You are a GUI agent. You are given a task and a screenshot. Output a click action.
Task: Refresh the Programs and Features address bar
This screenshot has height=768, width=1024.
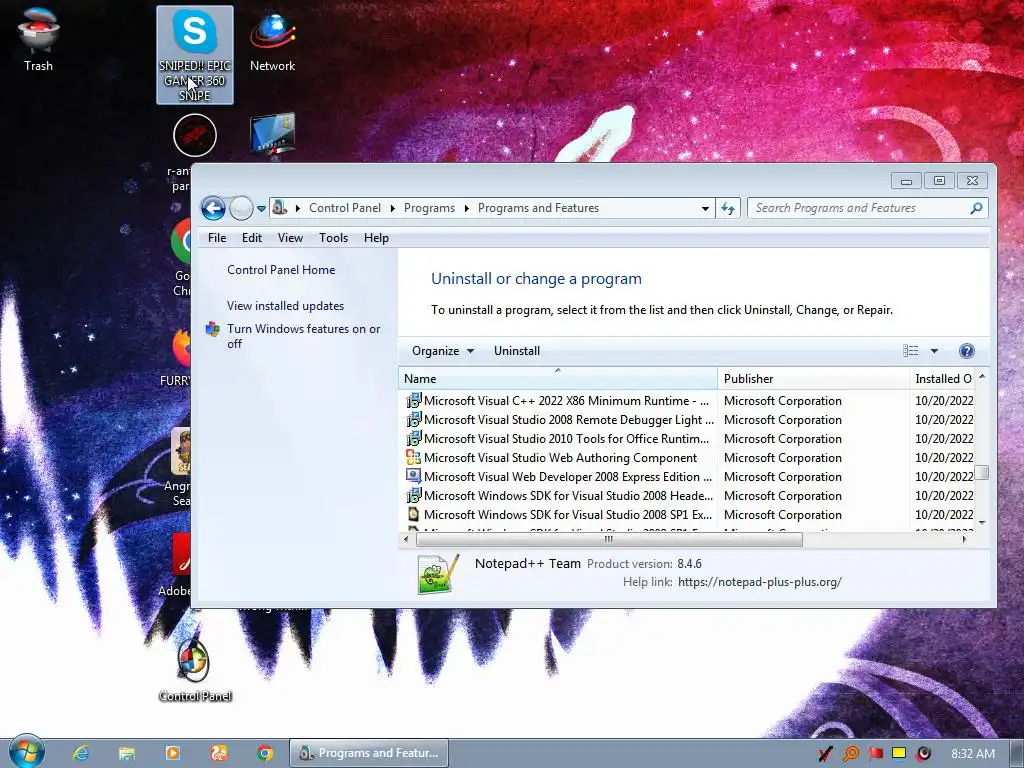click(728, 208)
